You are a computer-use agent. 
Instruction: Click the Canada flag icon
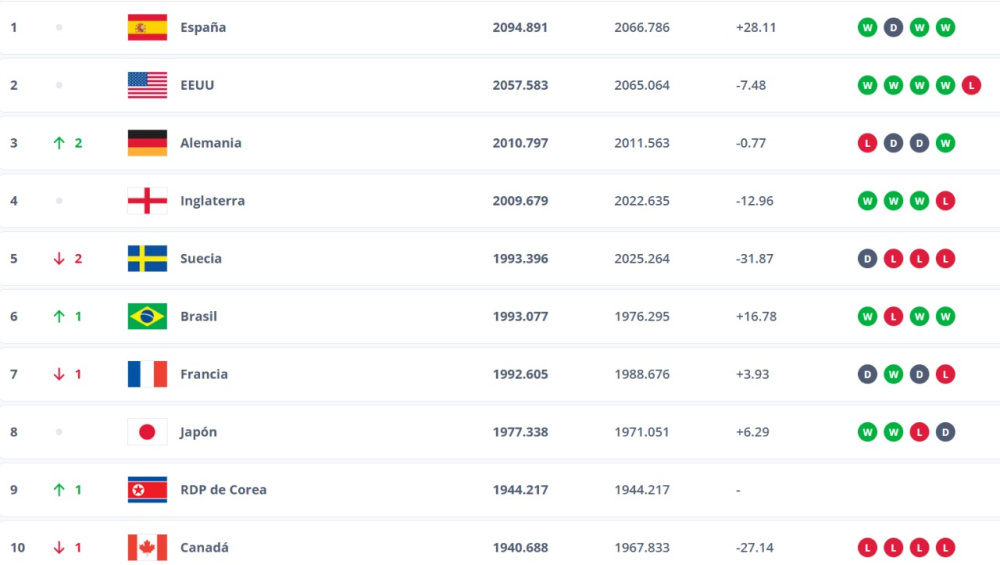point(147,548)
